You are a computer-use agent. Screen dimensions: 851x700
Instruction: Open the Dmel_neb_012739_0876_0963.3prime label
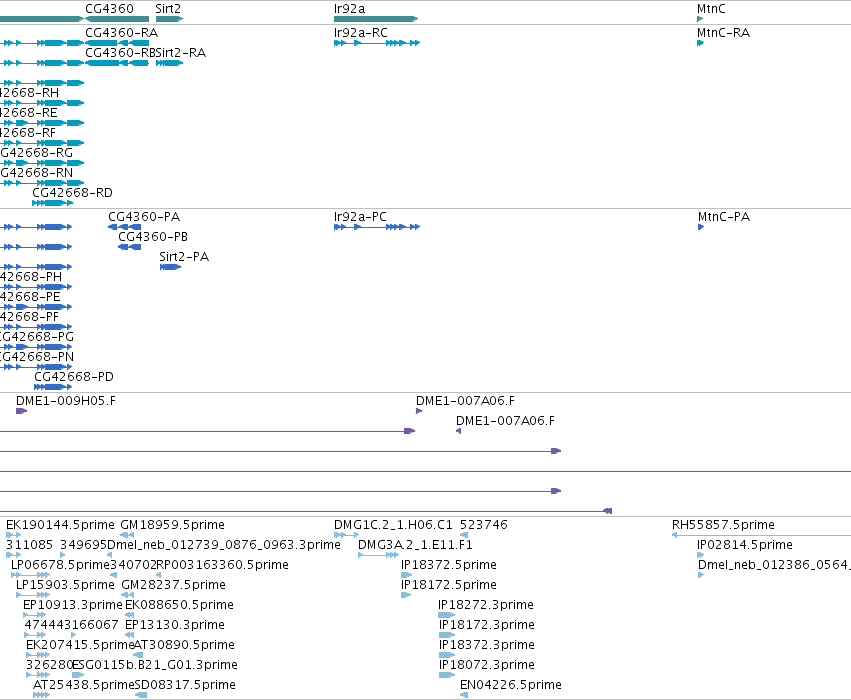(x=224, y=545)
